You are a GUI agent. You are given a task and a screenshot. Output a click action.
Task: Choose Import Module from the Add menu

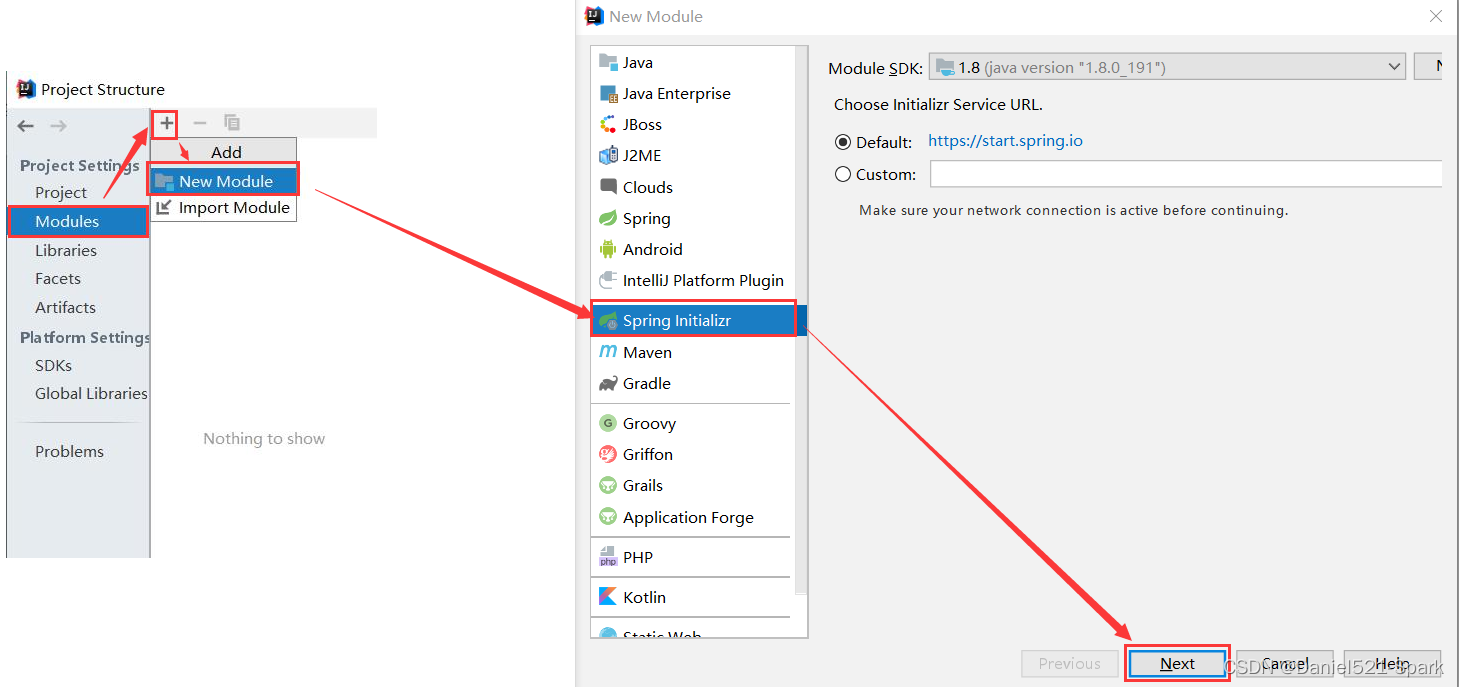coord(224,208)
